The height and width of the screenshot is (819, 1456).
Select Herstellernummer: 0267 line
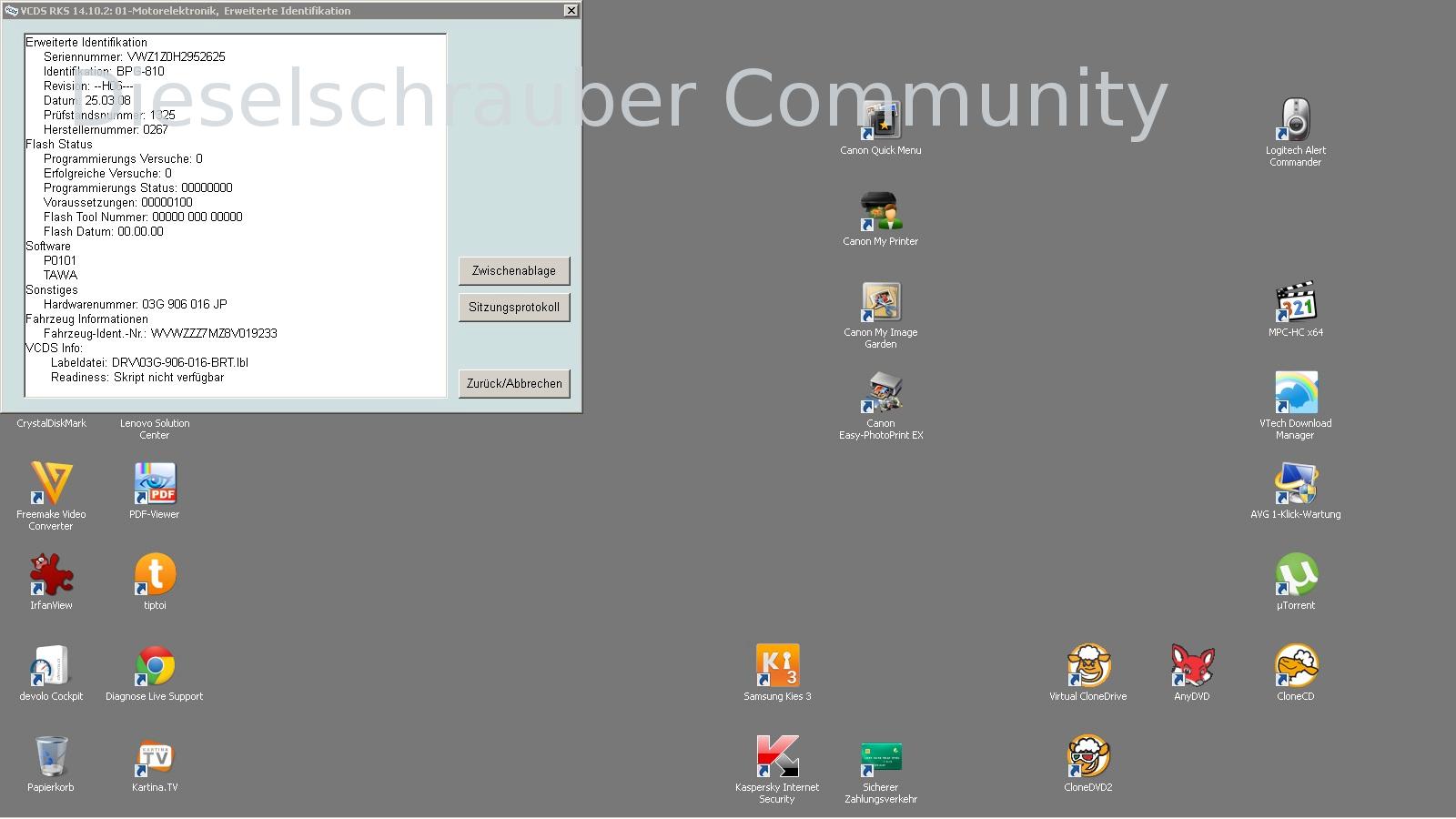point(106,129)
